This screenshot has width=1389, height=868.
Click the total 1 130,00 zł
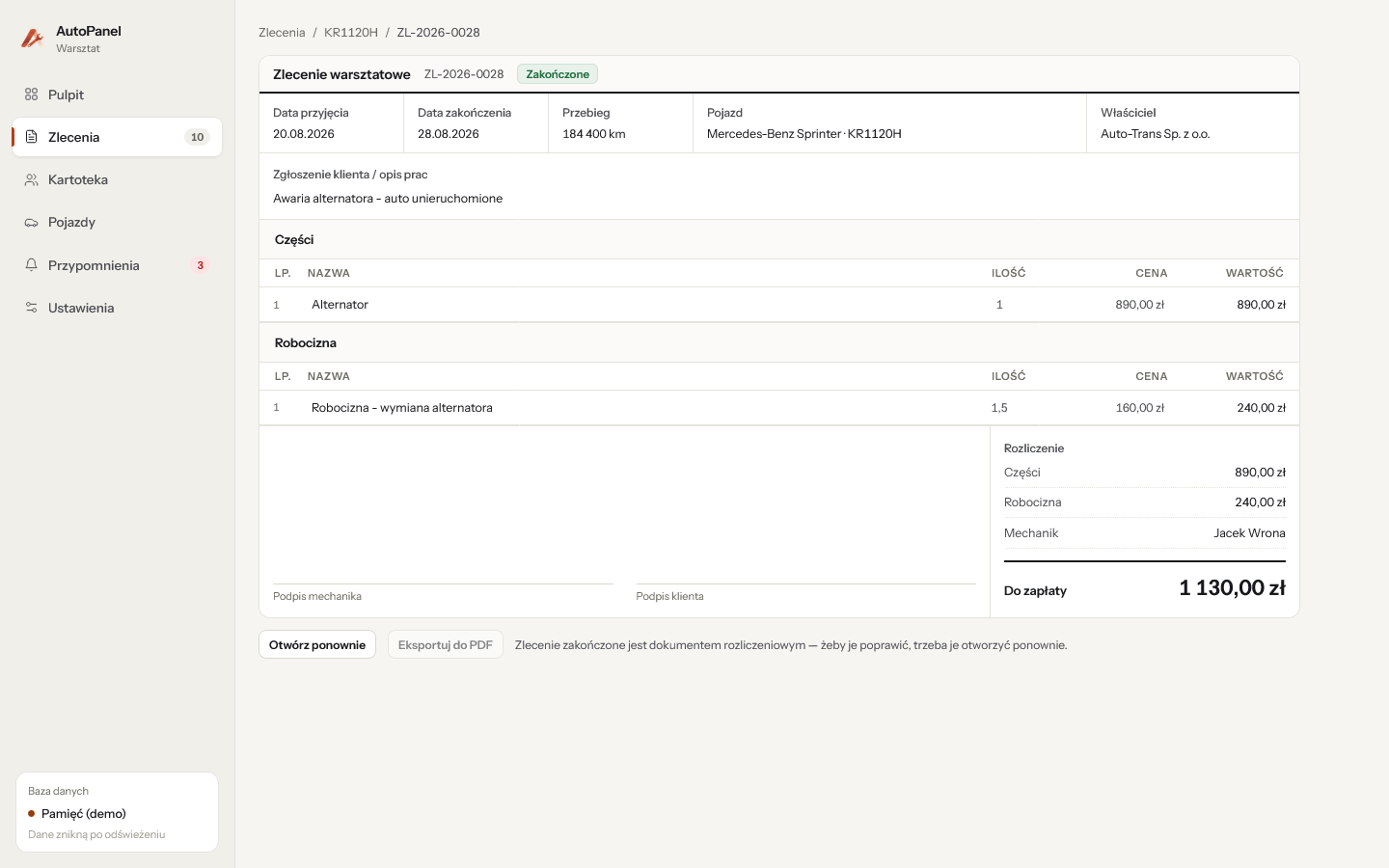pyautogui.click(x=1232, y=588)
